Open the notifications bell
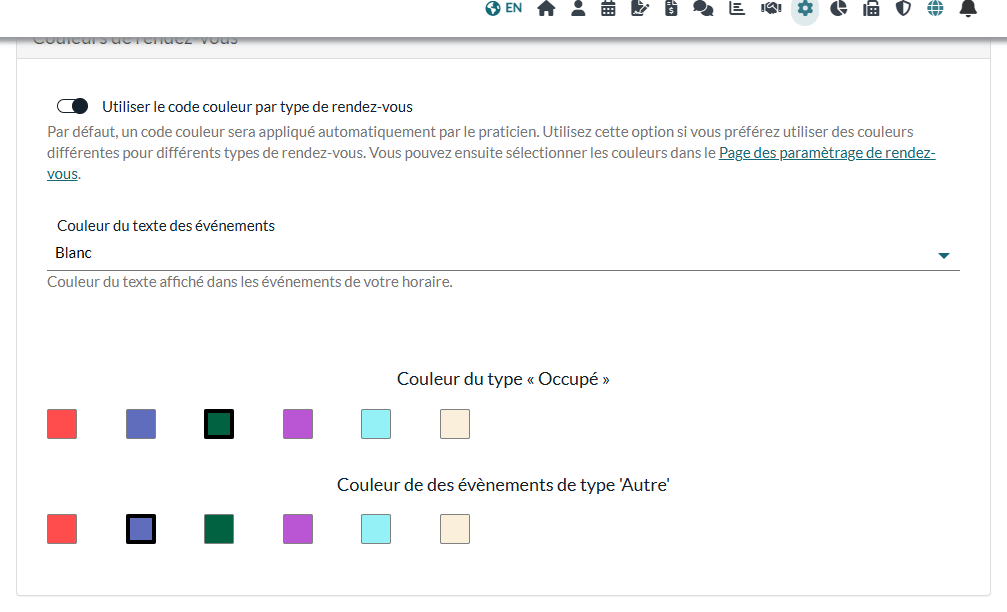 [968, 8]
